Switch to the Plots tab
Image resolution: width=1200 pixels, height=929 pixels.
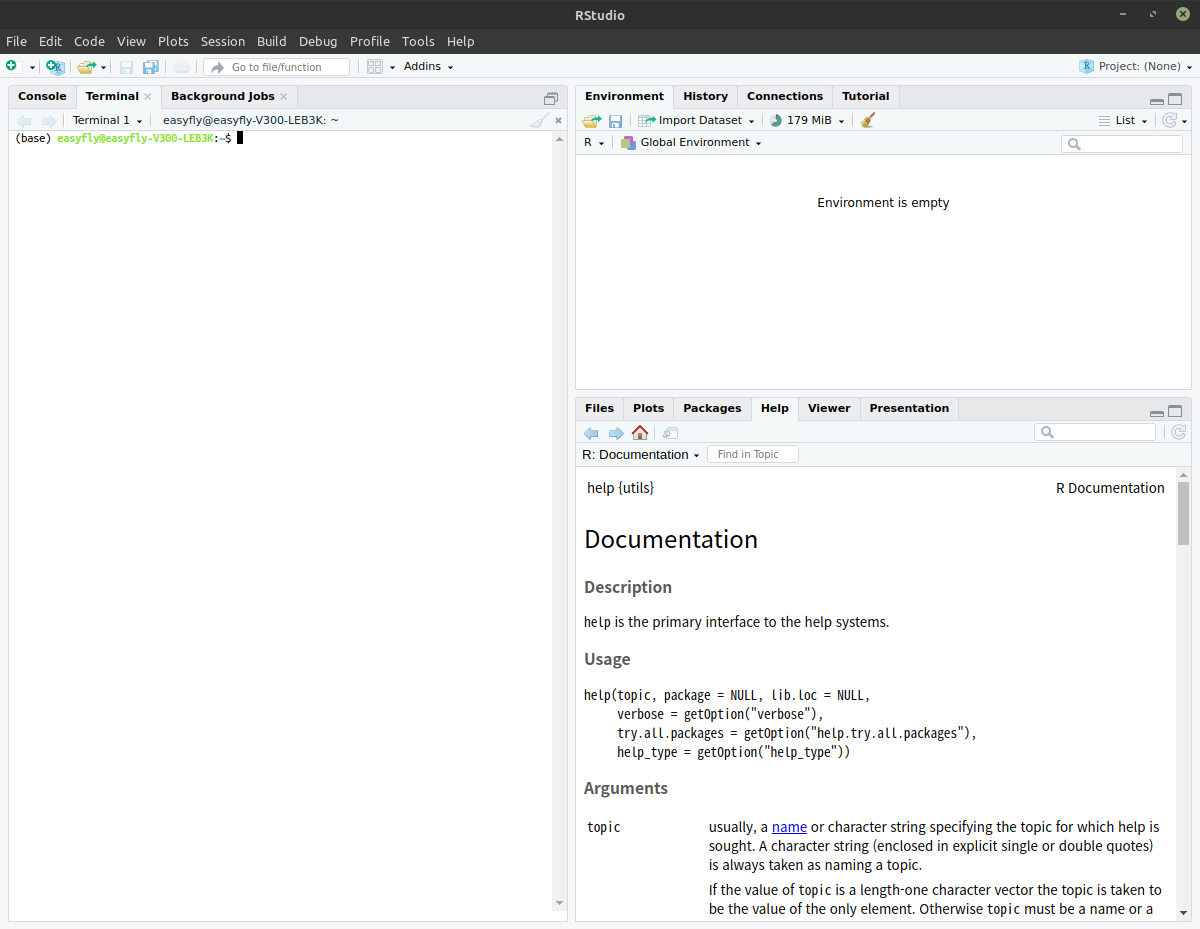pyautogui.click(x=648, y=408)
